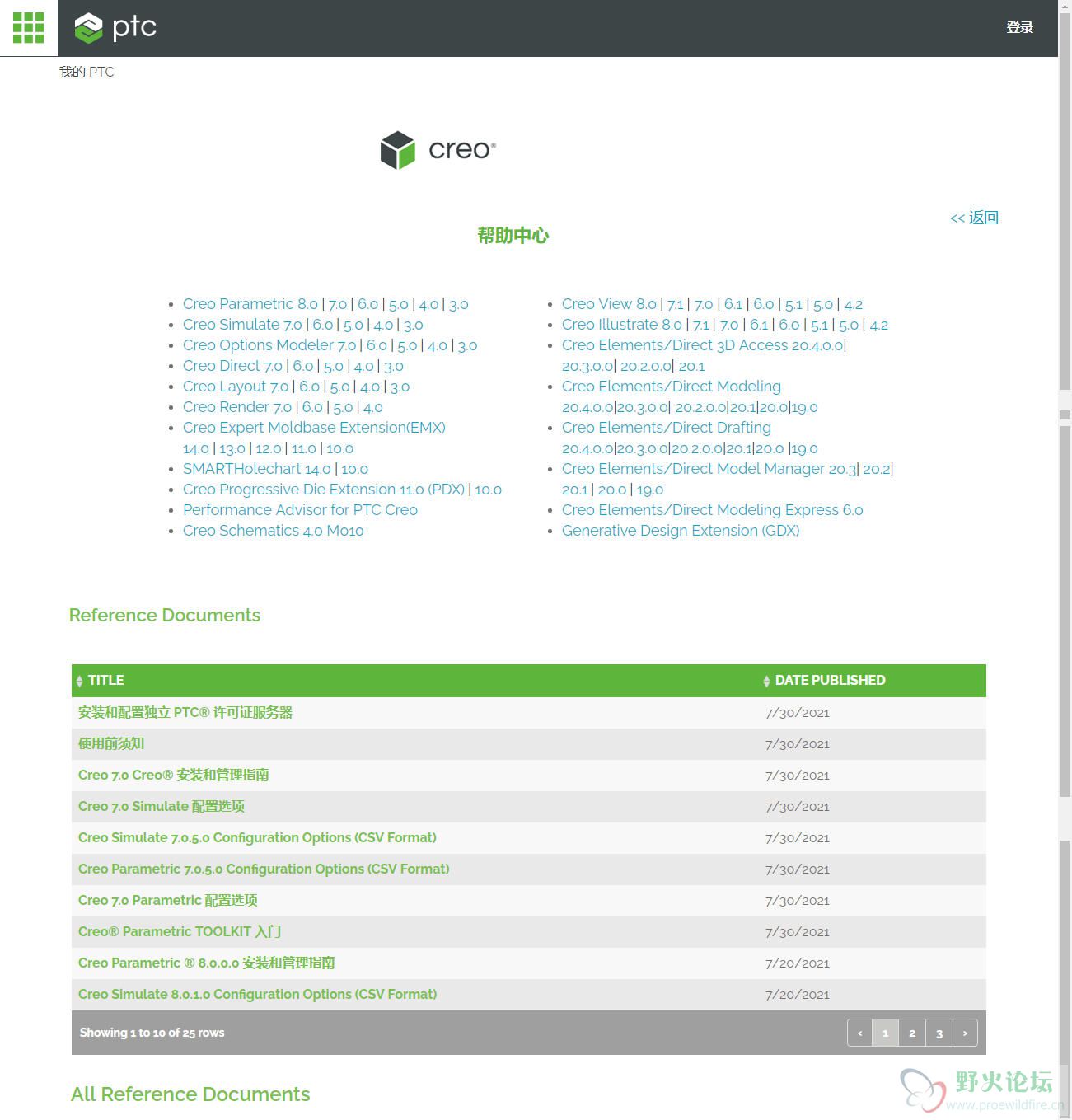Open Creo 7.0 Parametric 配置选项 document
This screenshot has height=1120, width=1072.
[168, 901]
